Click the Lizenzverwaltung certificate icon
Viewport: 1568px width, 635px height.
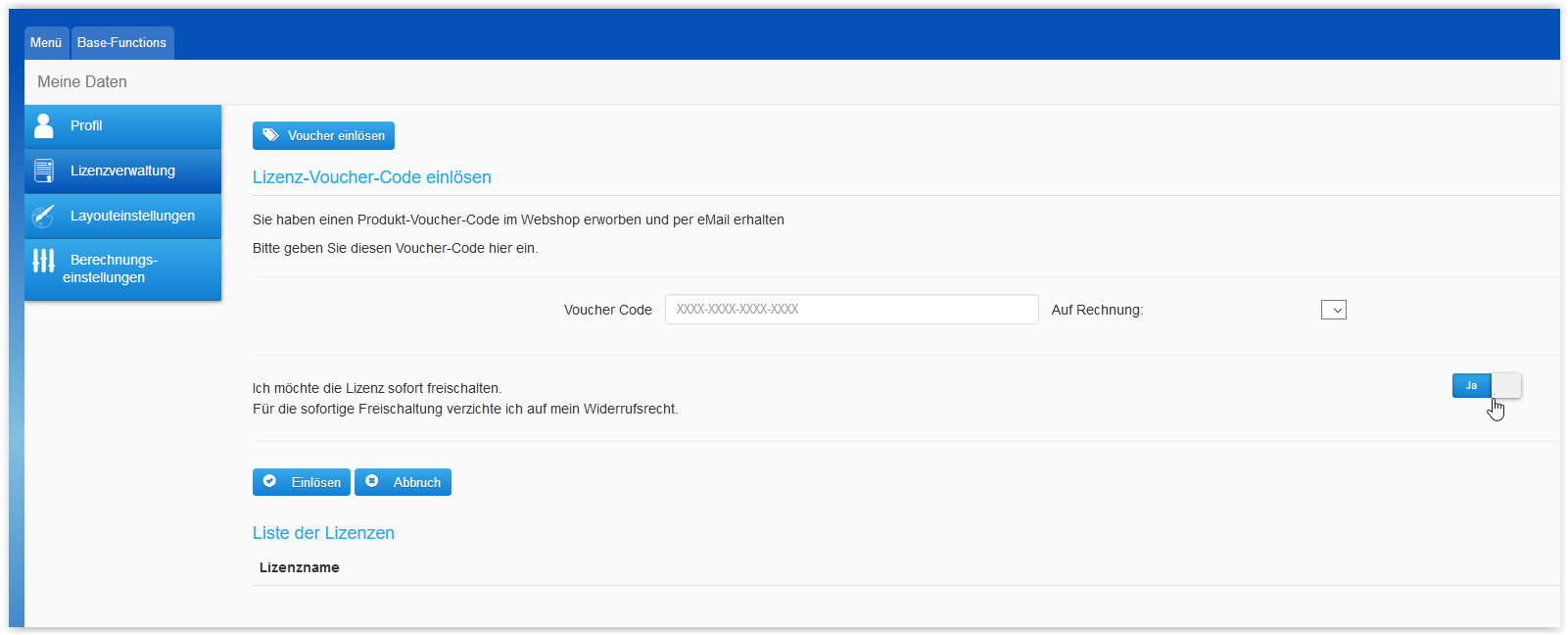point(44,171)
